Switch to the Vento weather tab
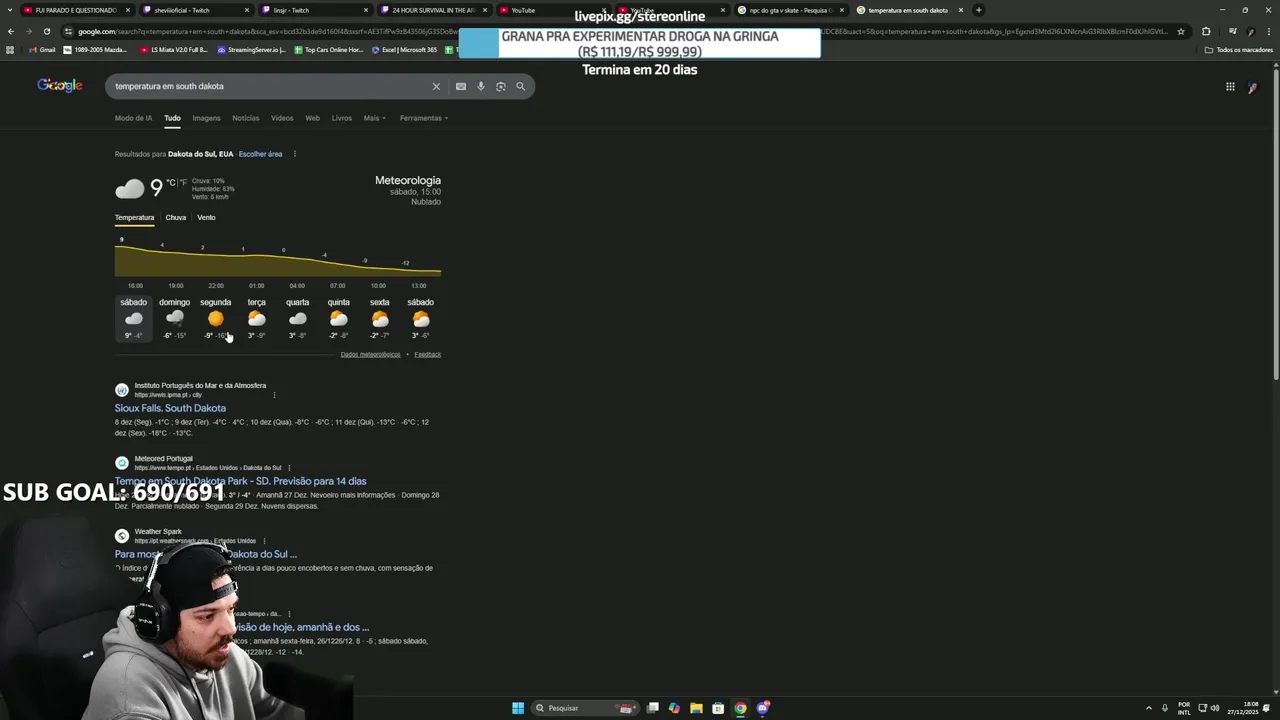 coord(206,217)
